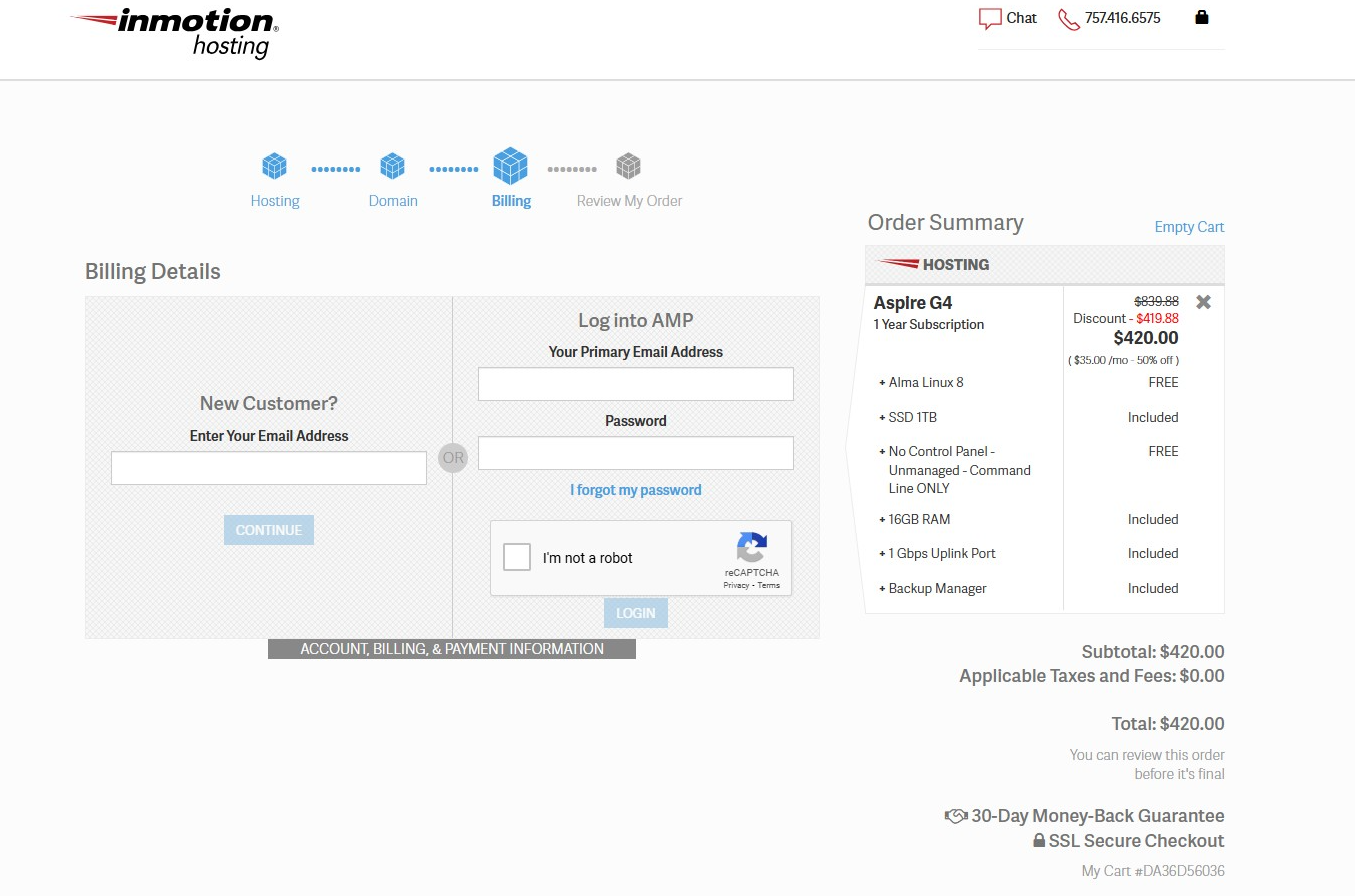This screenshot has height=896, width=1355.
Task: Focus the Your Primary Email Address field
Action: point(636,384)
